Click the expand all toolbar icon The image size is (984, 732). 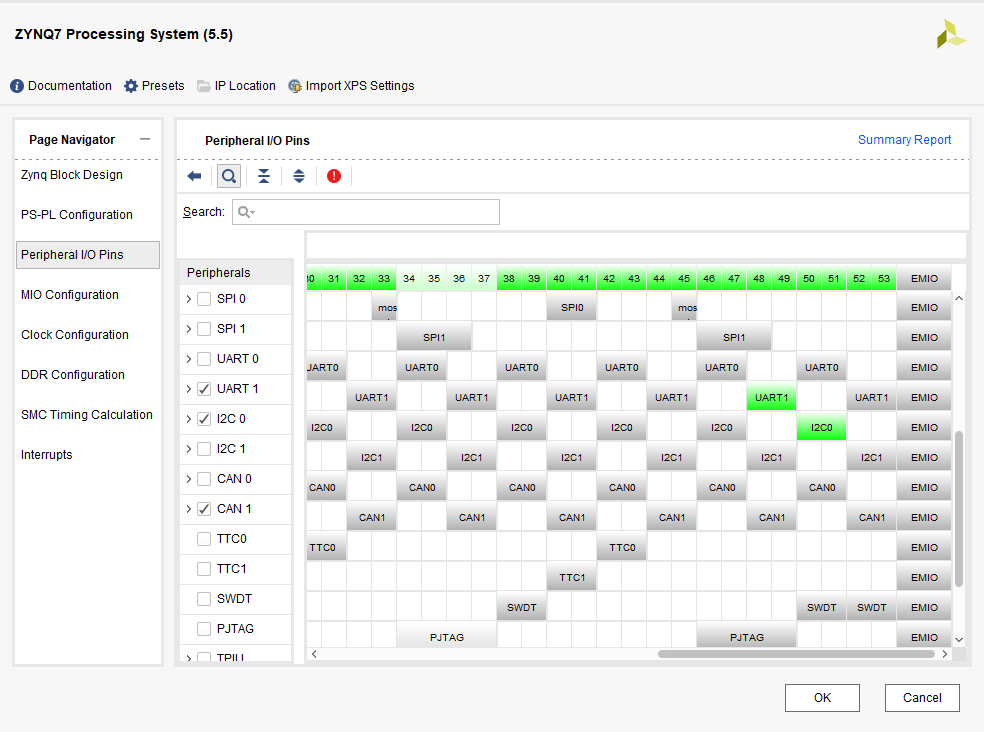click(x=299, y=176)
